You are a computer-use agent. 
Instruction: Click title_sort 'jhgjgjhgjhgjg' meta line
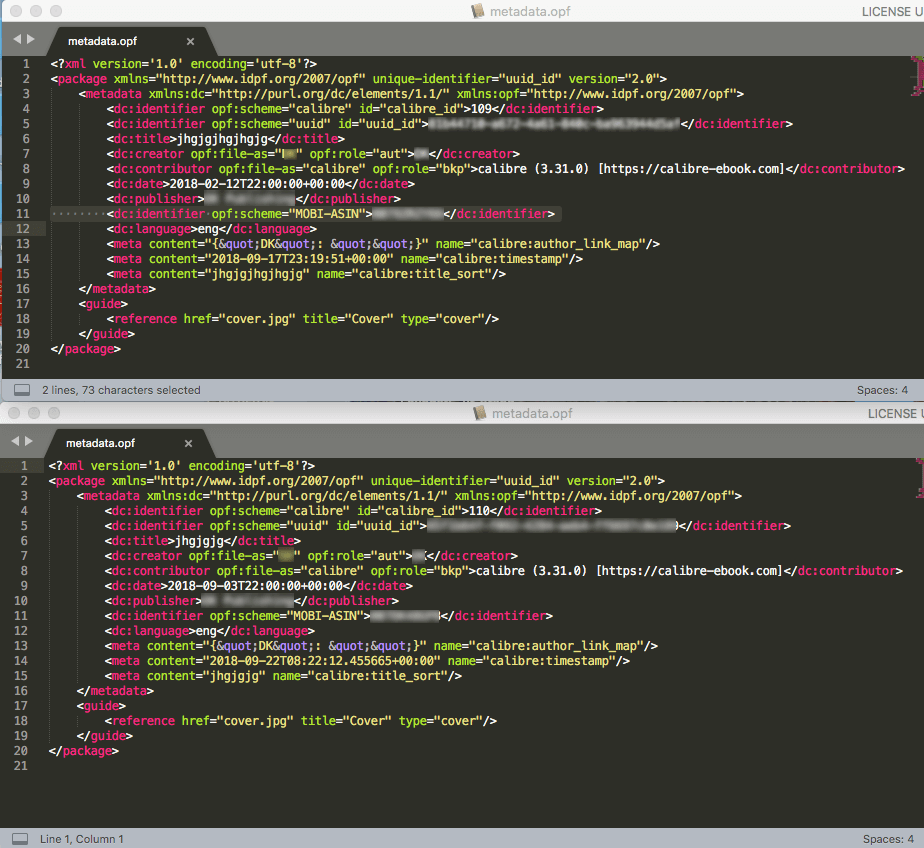point(306,273)
